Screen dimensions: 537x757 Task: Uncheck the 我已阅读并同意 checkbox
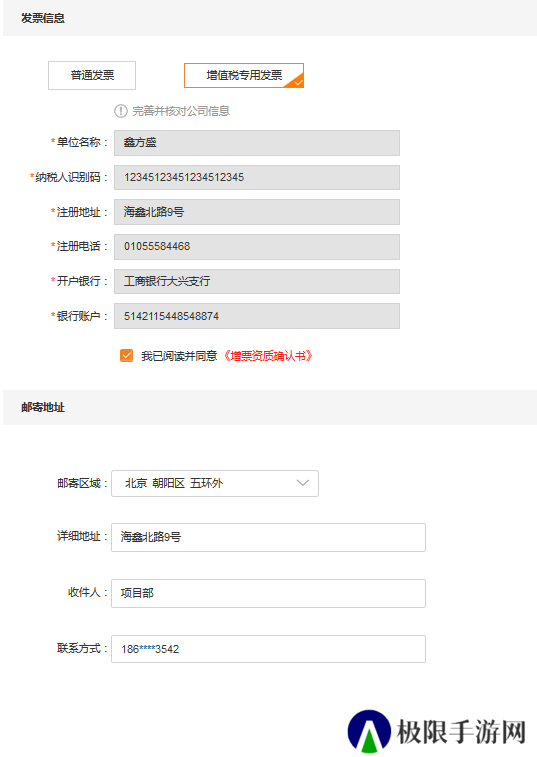click(127, 356)
